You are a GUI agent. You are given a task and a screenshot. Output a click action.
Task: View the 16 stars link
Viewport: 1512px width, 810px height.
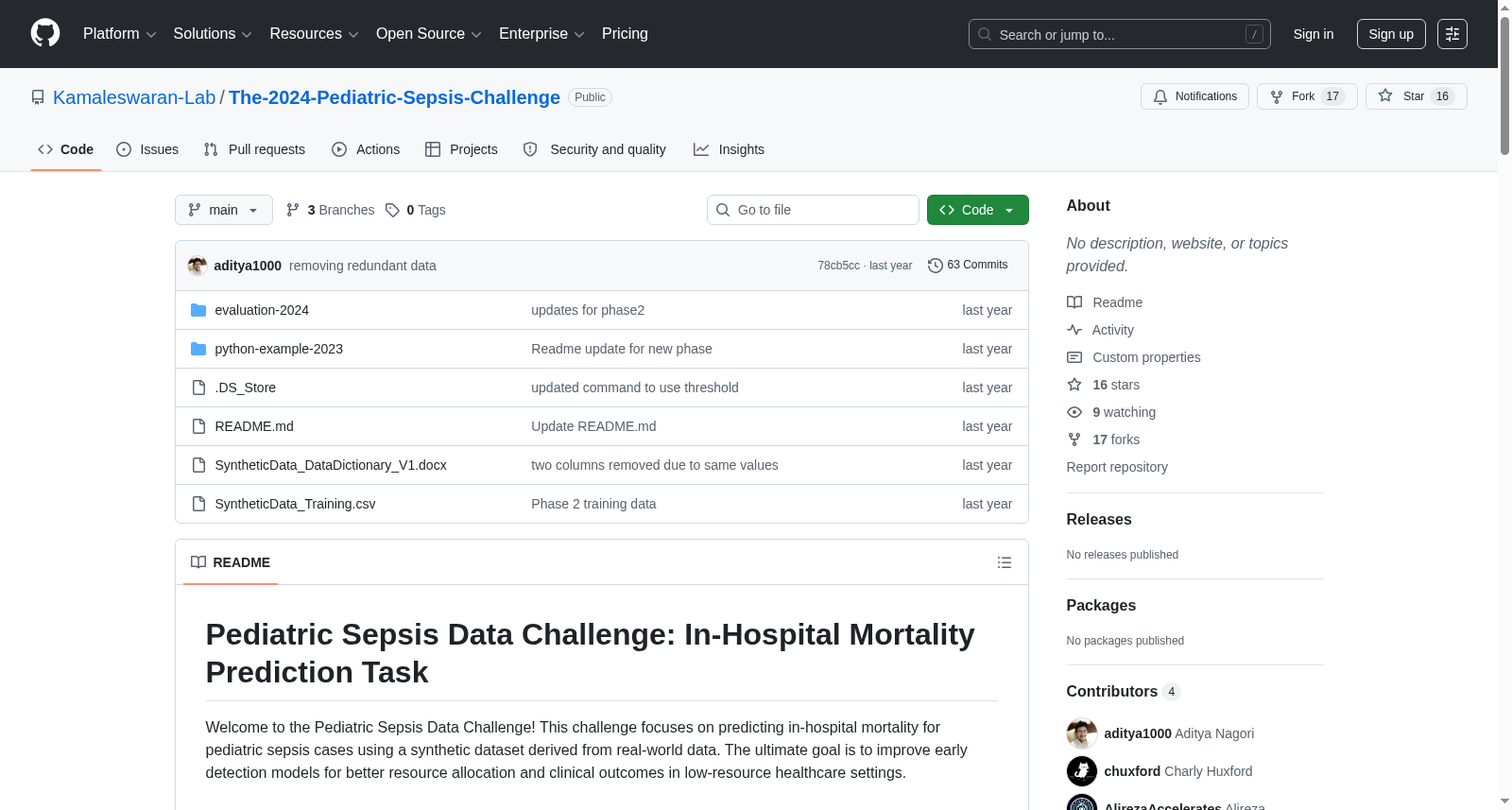click(1104, 385)
